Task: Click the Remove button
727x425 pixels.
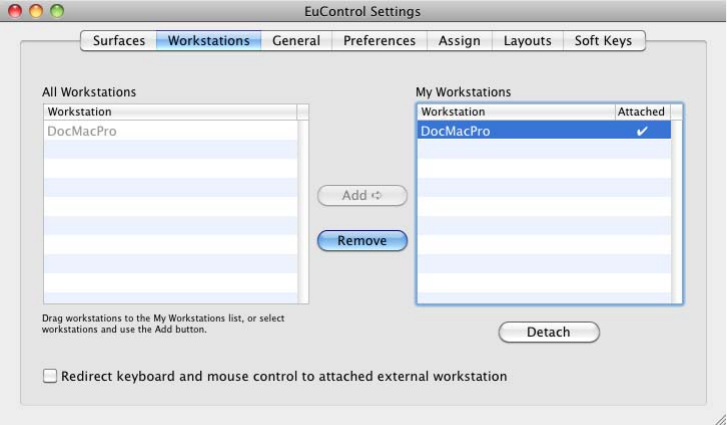Action: [x=362, y=240]
